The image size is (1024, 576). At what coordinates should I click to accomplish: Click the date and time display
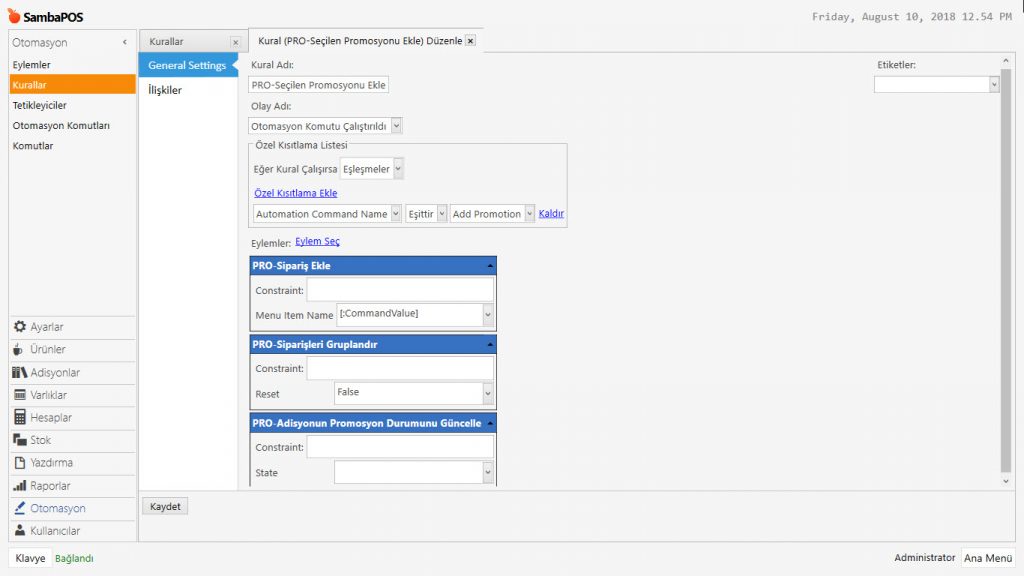(x=912, y=17)
